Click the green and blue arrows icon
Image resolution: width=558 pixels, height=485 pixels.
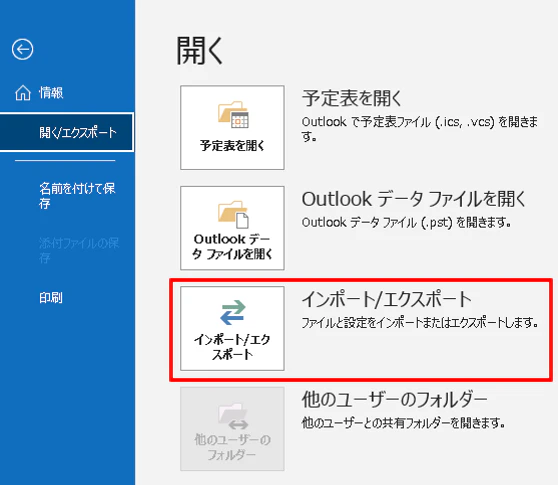coord(232,312)
